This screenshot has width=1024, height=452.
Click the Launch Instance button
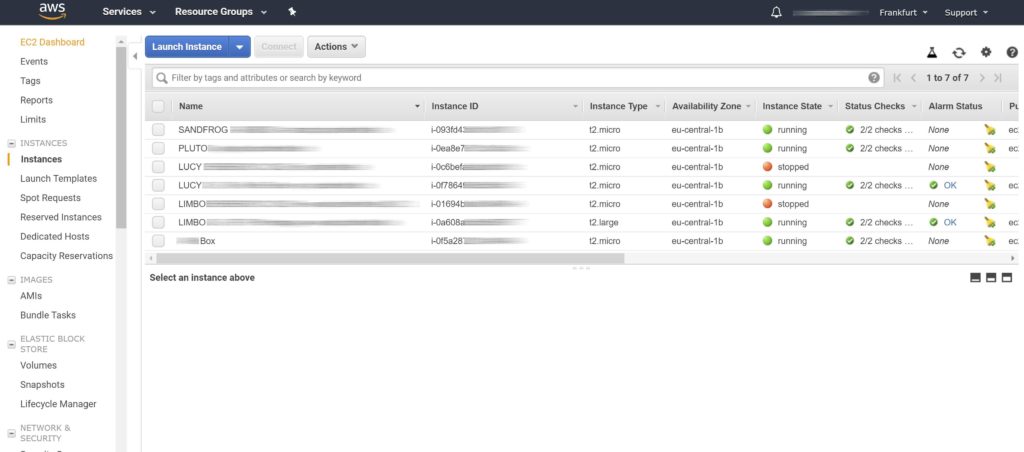(x=187, y=47)
